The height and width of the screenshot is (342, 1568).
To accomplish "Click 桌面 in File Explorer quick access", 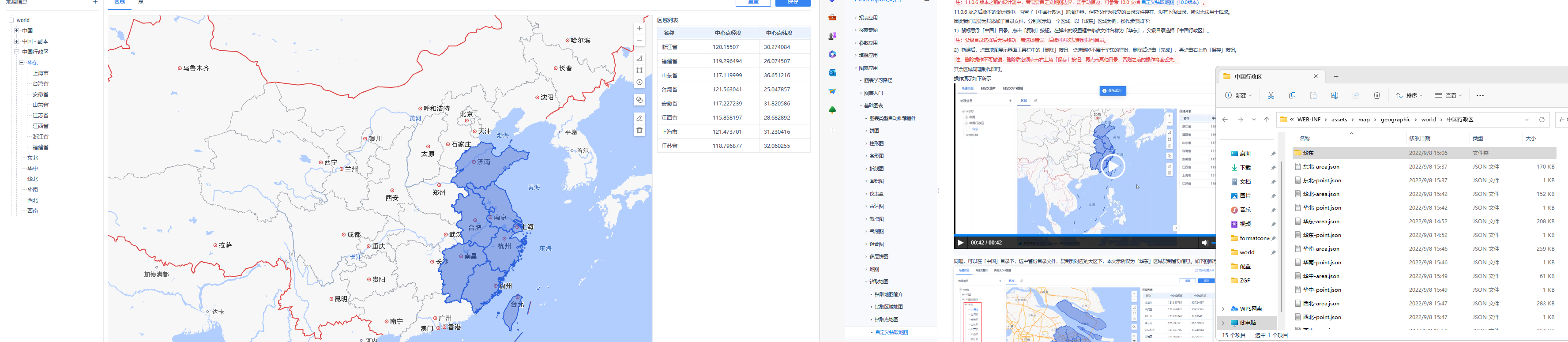I will tap(1245, 154).
